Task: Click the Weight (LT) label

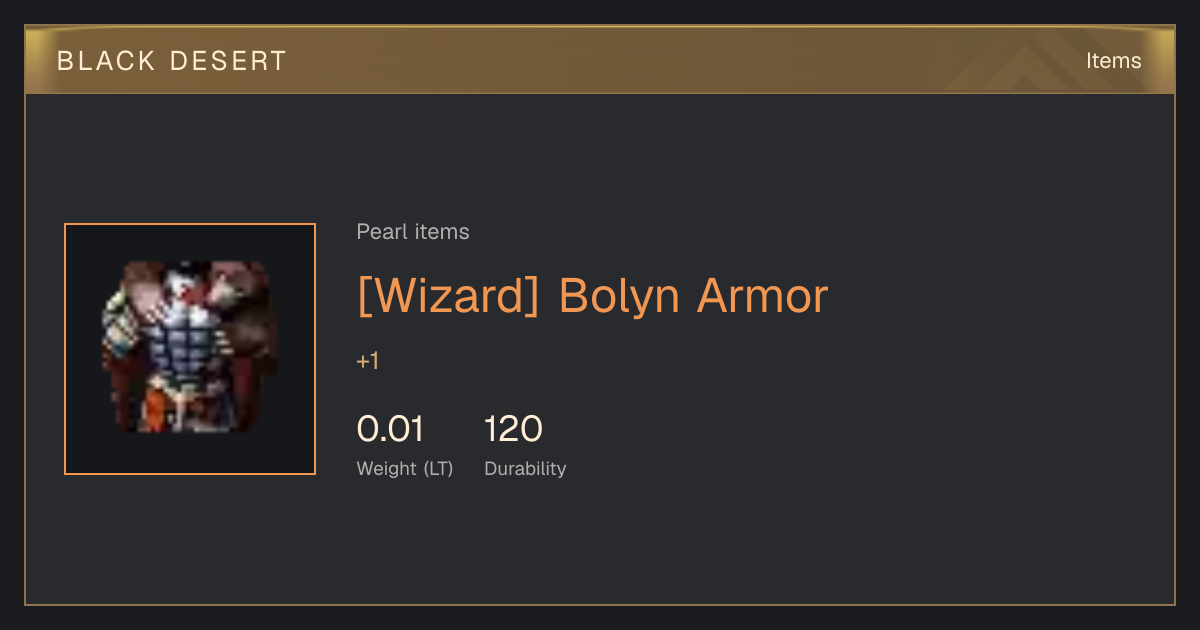Action: point(405,469)
